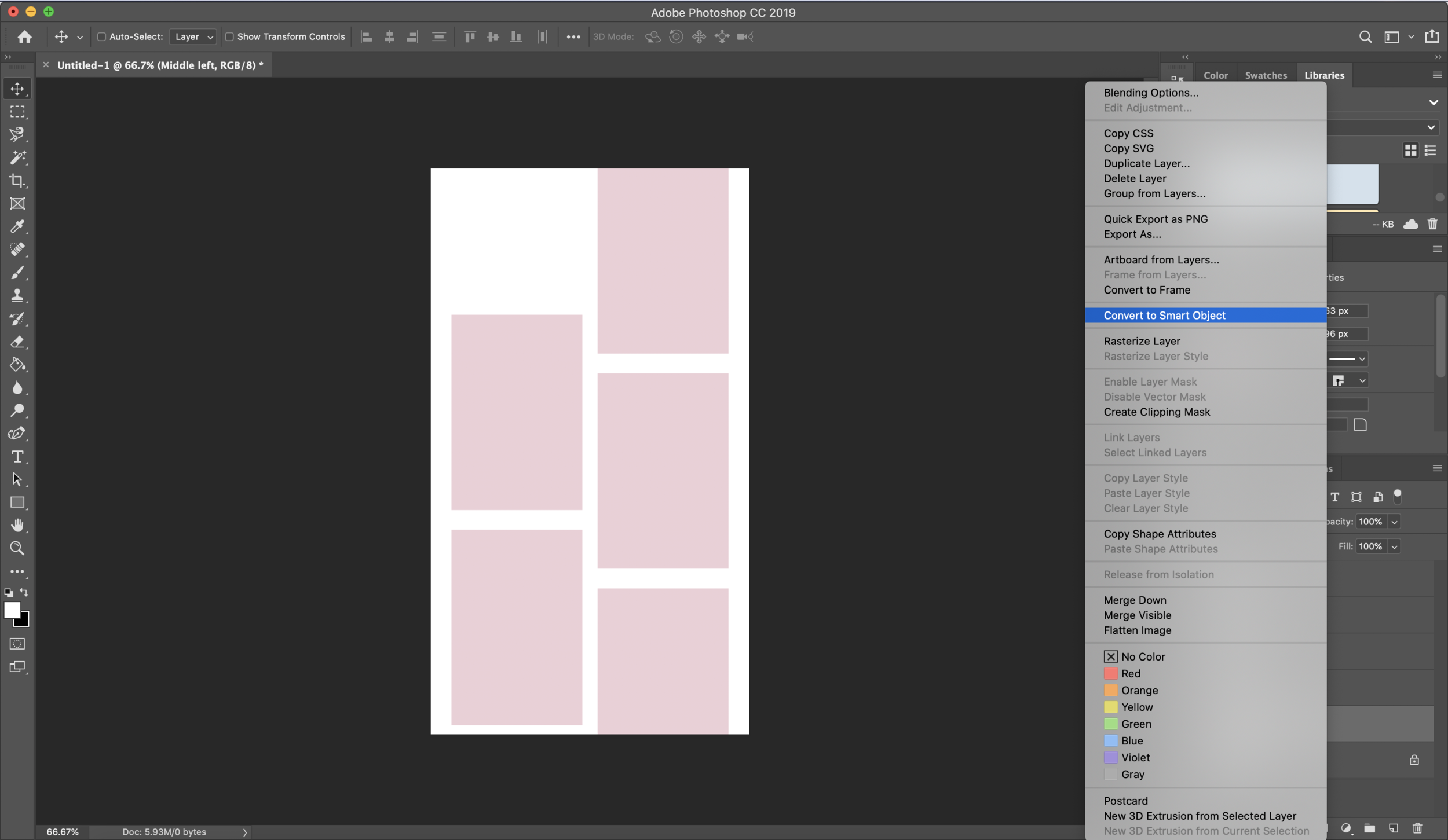Choose Convert to Smart Object
1448x840 pixels.
coord(1164,316)
